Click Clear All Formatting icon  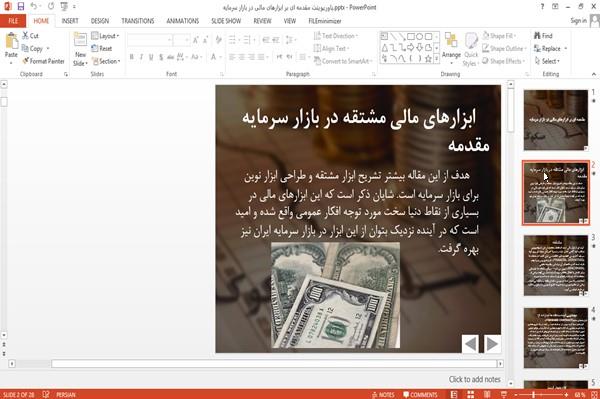coord(218,39)
